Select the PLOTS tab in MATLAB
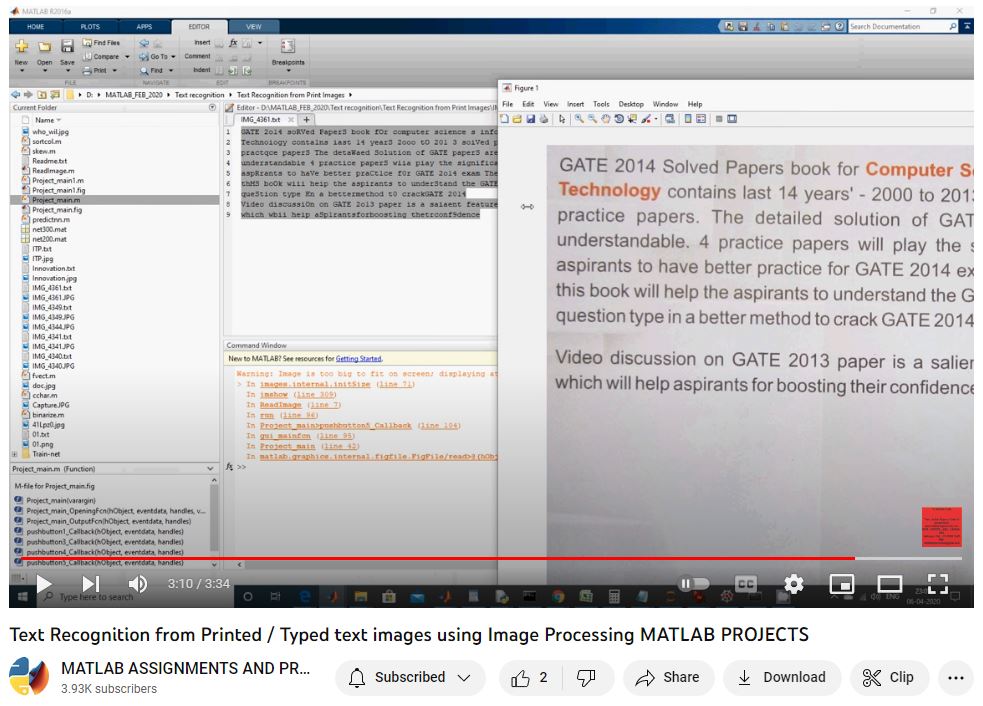 (x=90, y=27)
